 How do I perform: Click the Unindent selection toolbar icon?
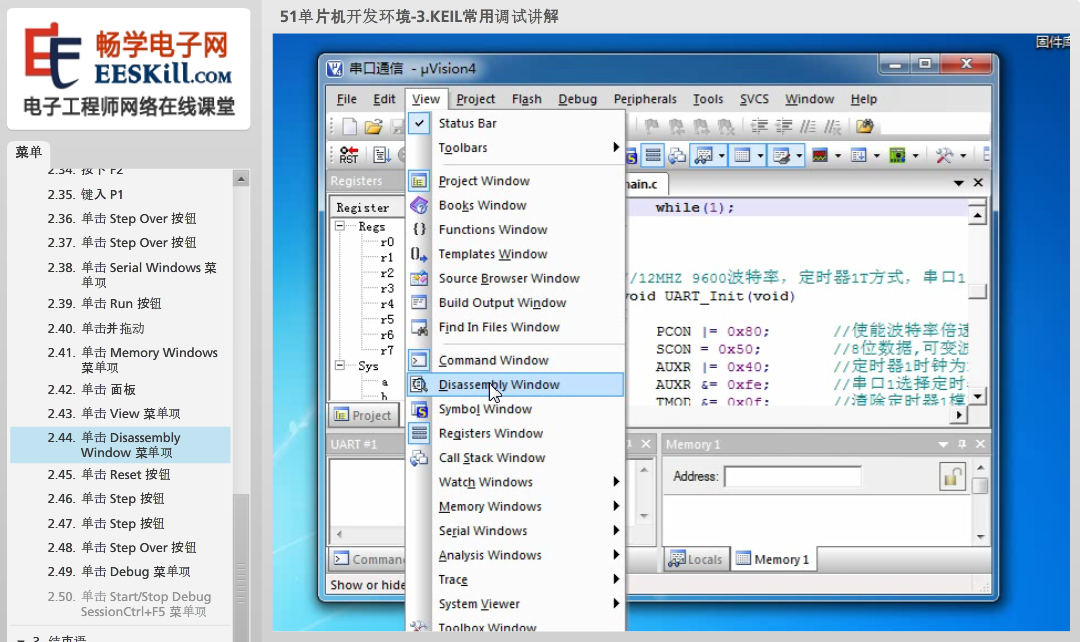(783, 126)
